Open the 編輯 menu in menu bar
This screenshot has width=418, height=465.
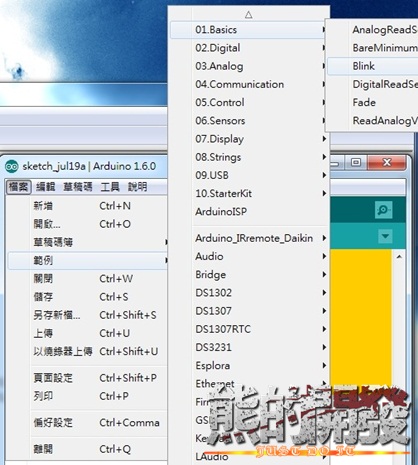click(x=46, y=187)
